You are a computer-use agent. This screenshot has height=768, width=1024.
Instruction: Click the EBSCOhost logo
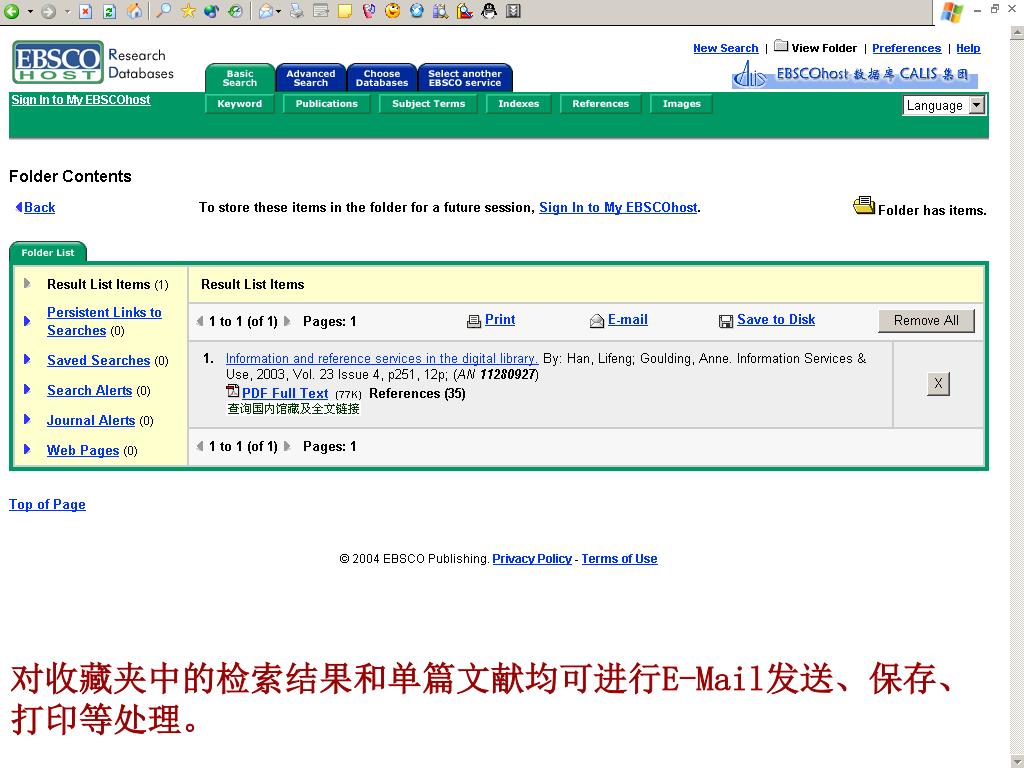point(58,62)
